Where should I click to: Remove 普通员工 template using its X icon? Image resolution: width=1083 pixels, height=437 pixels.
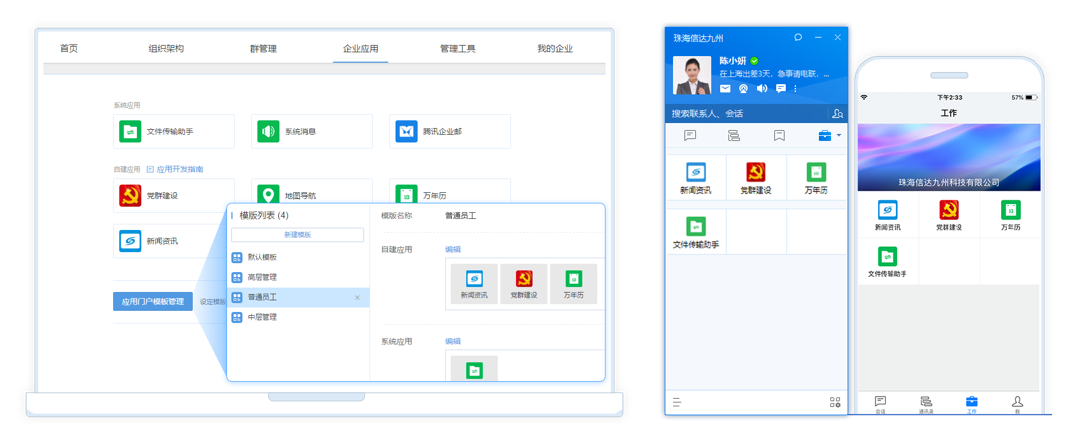[x=357, y=297]
